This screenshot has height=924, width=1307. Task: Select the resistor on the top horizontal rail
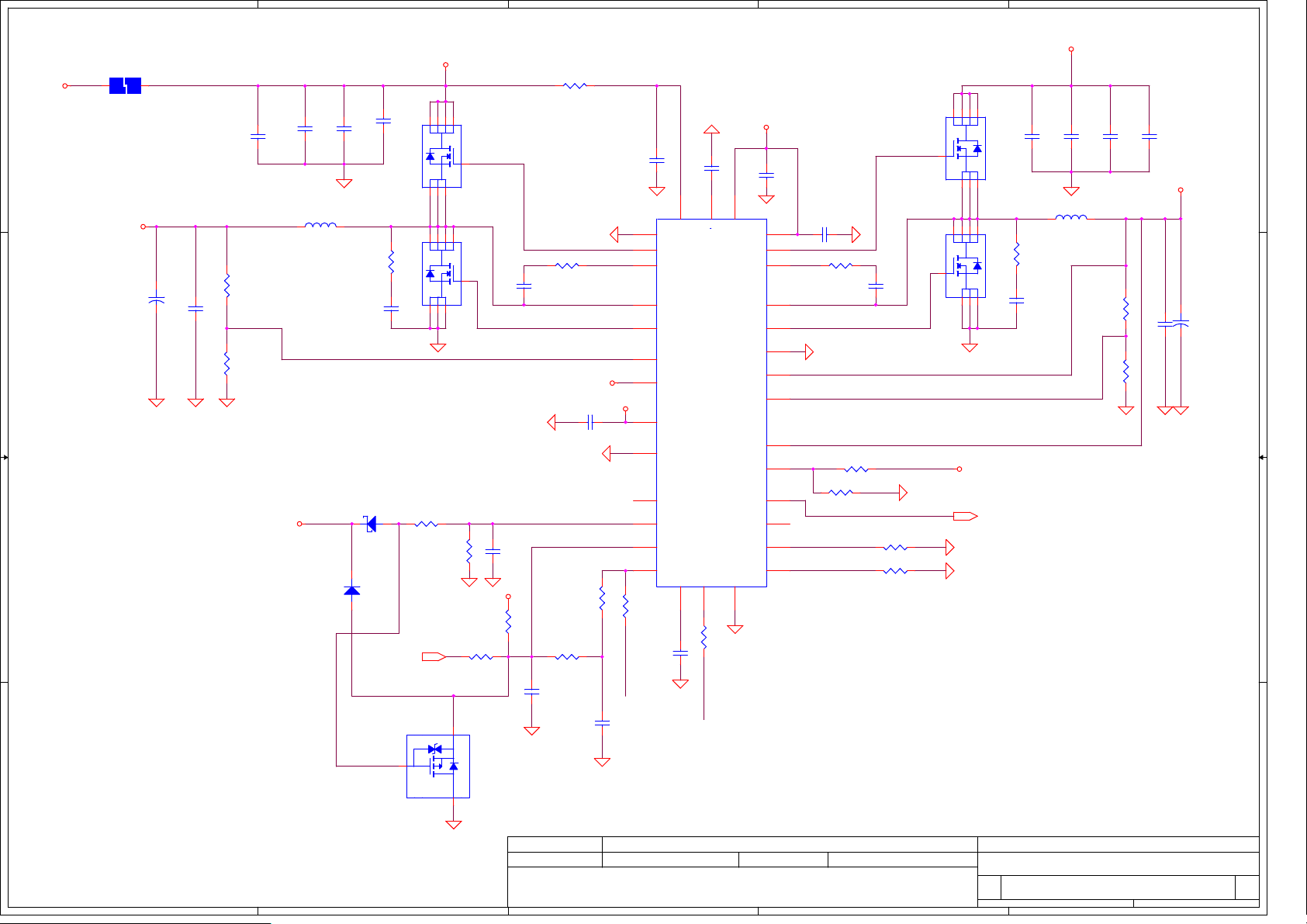tap(575, 86)
